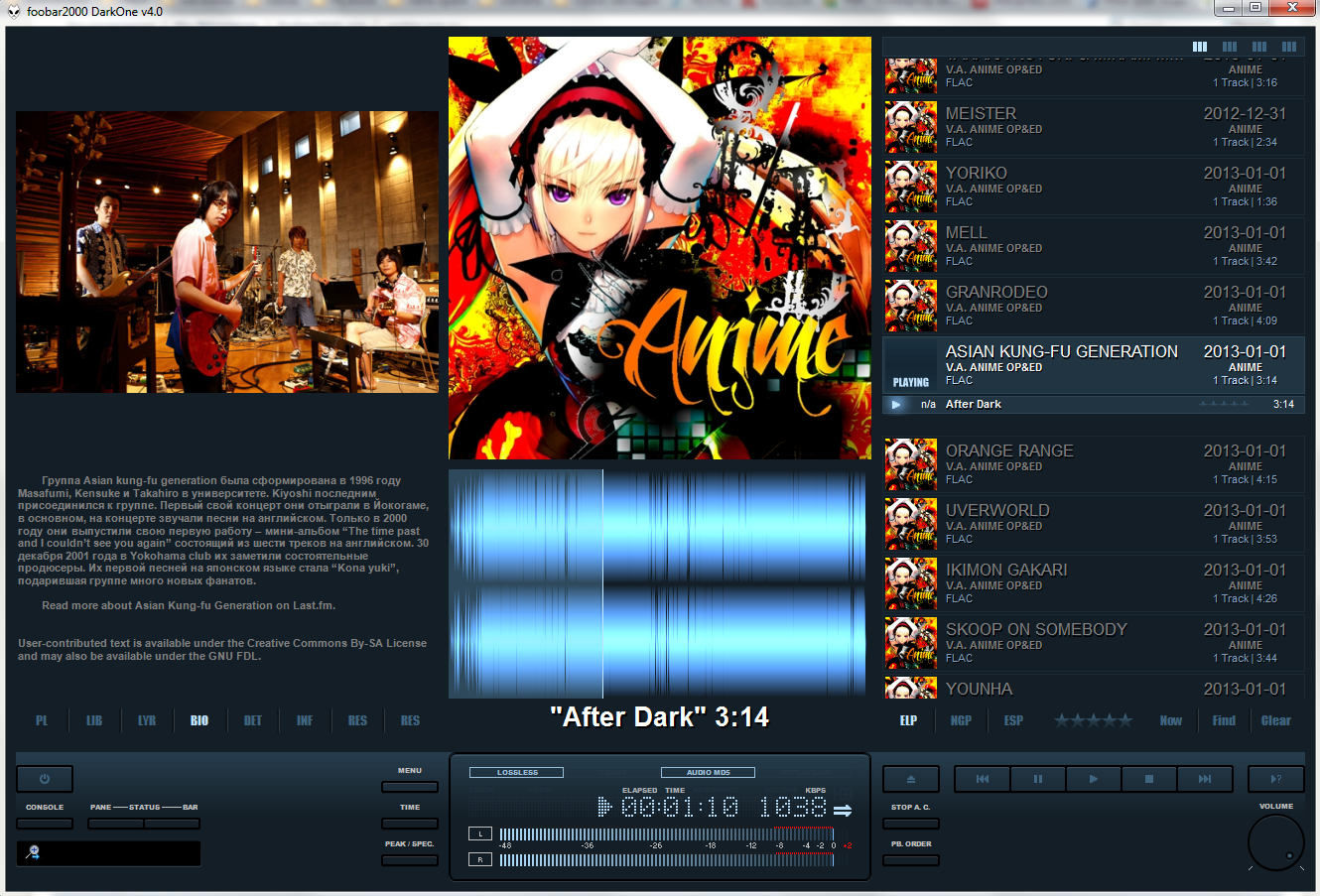Toggle the status PANE button
The width and height of the screenshot is (1320, 896).
point(115,823)
